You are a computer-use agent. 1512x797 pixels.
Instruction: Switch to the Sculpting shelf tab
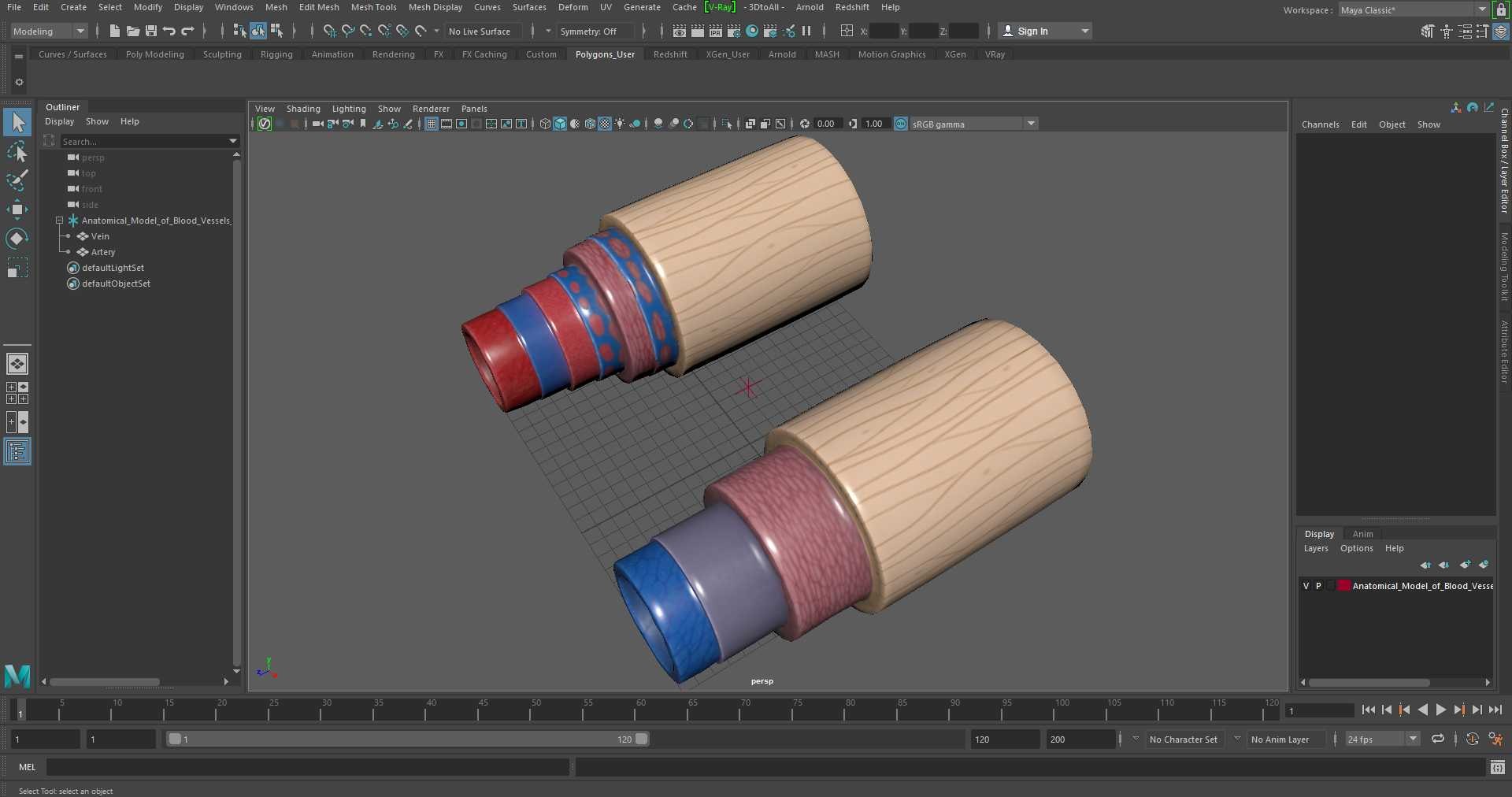[222, 54]
